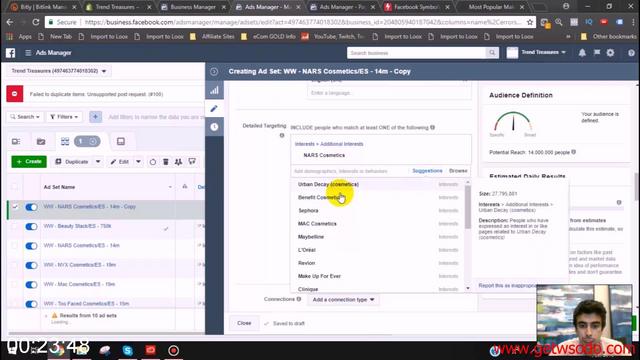This screenshot has height=360, width=640.
Task: Click the Add demographics, interests or behaviors field
Action: pos(350,171)
